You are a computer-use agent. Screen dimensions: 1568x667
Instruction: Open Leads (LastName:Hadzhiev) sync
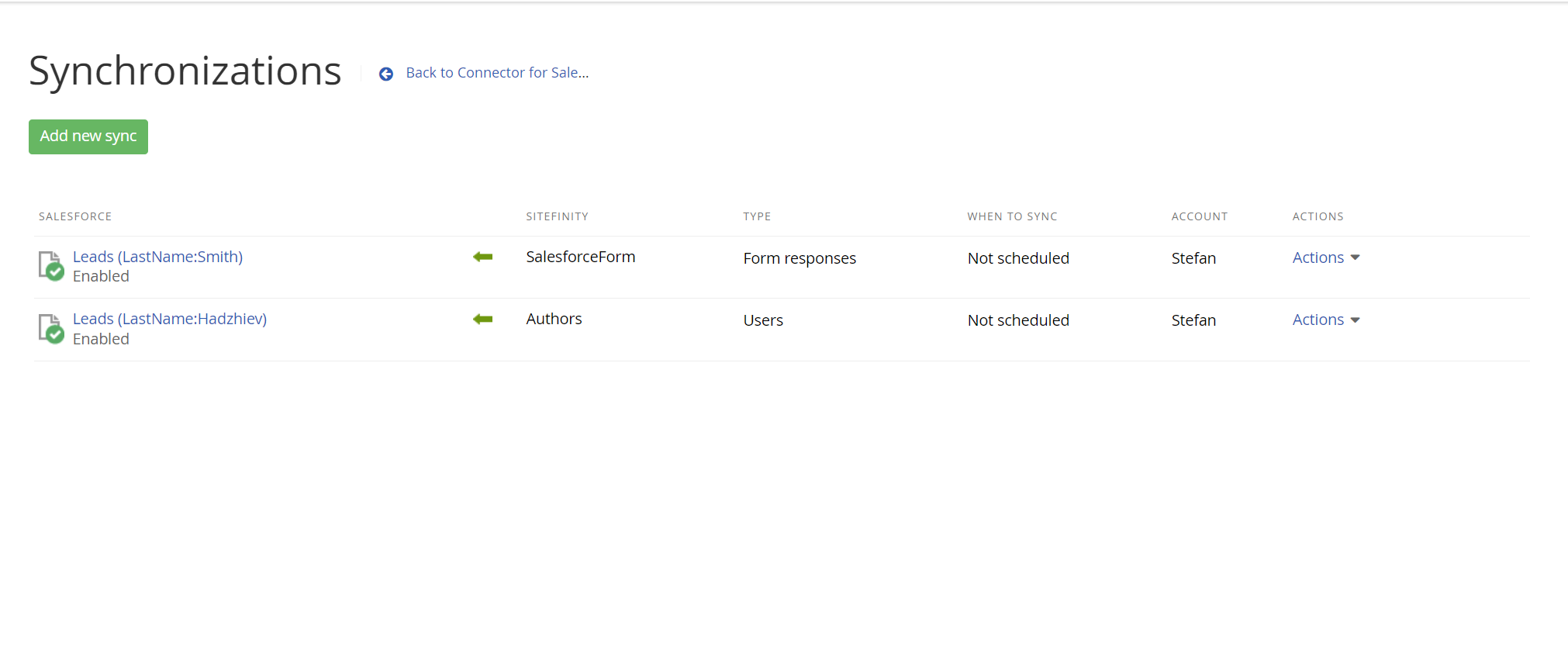pos(170,319)
